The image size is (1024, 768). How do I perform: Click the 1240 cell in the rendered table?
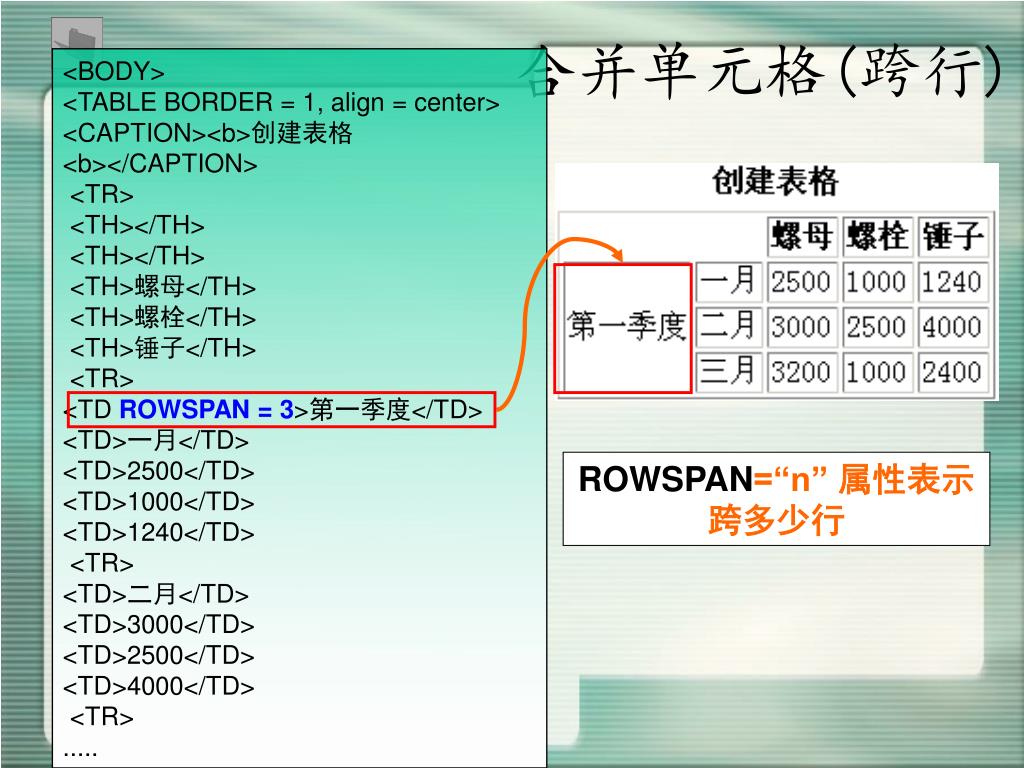[953, 281]
